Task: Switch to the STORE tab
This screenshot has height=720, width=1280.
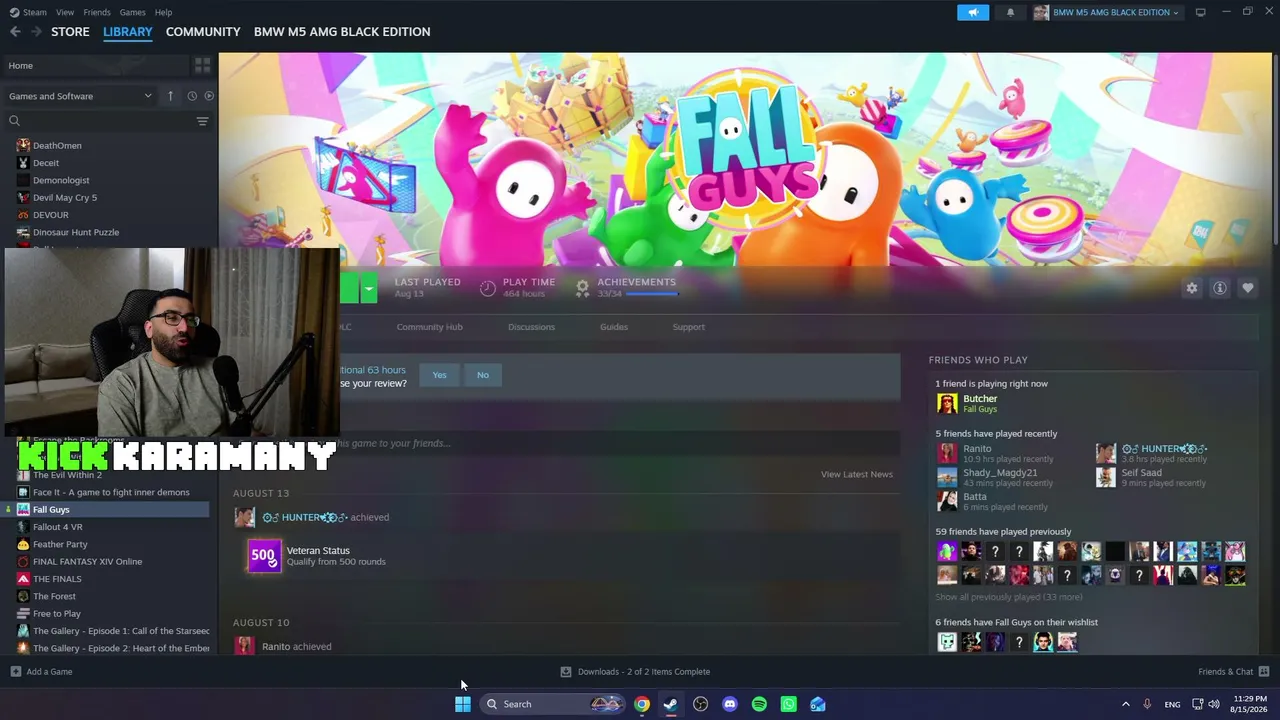Action: [x=70, y=32]
